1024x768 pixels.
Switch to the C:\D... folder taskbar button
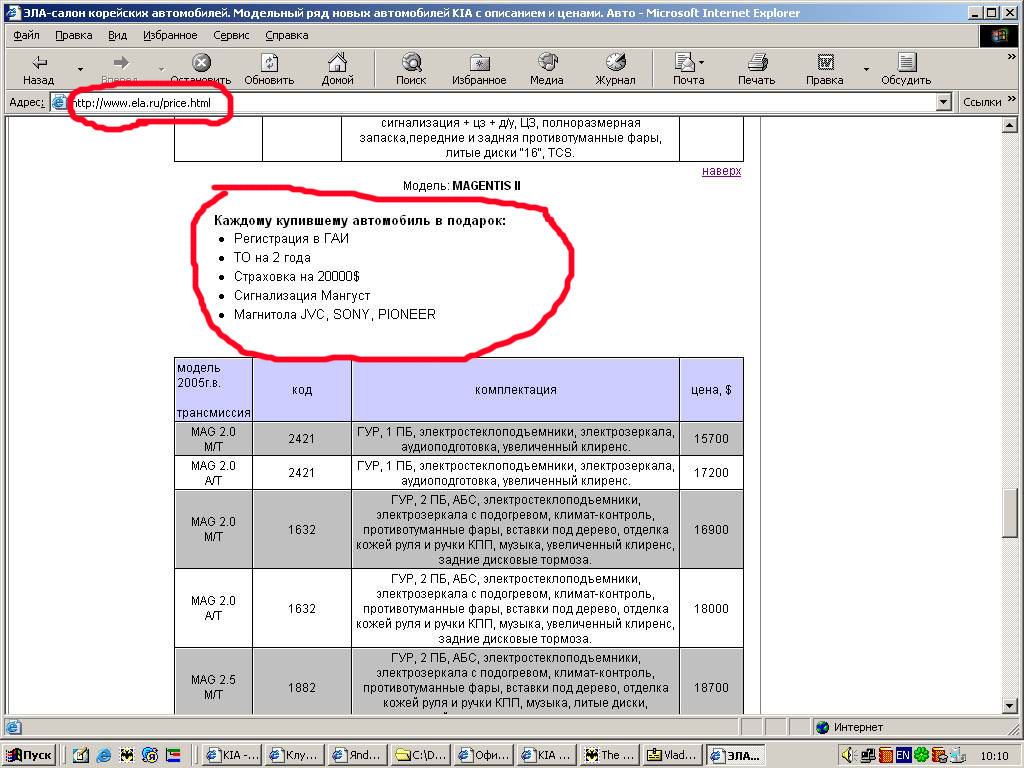421,755
